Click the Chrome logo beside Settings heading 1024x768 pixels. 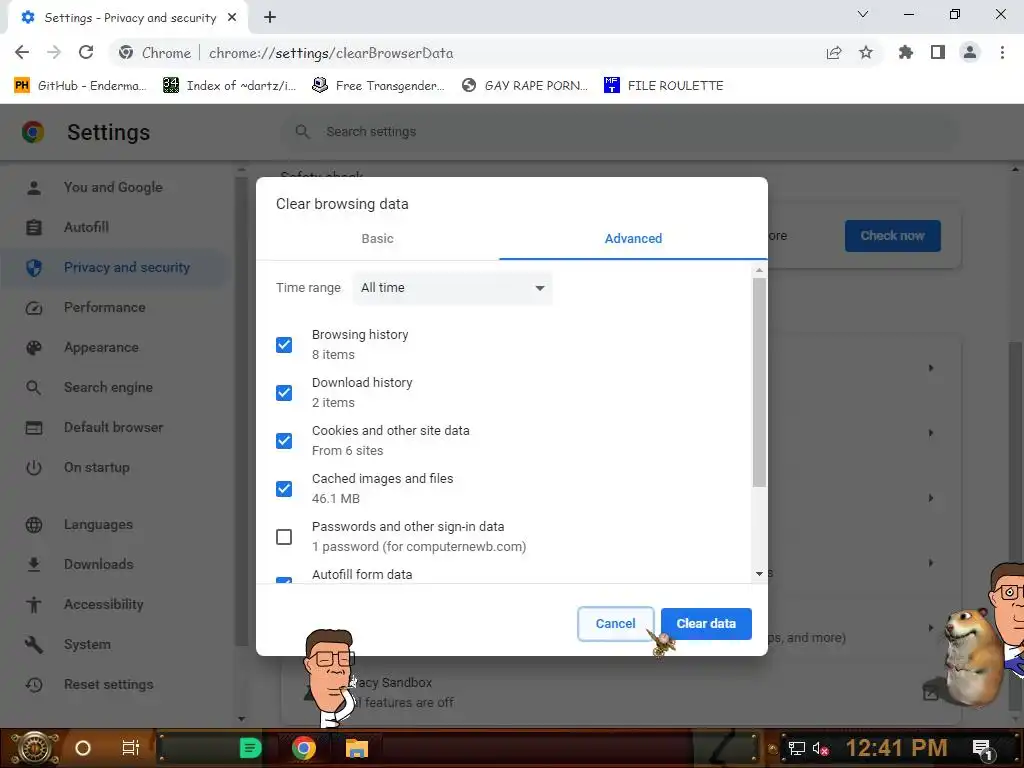pyautogui.click(x=33, y=132)
